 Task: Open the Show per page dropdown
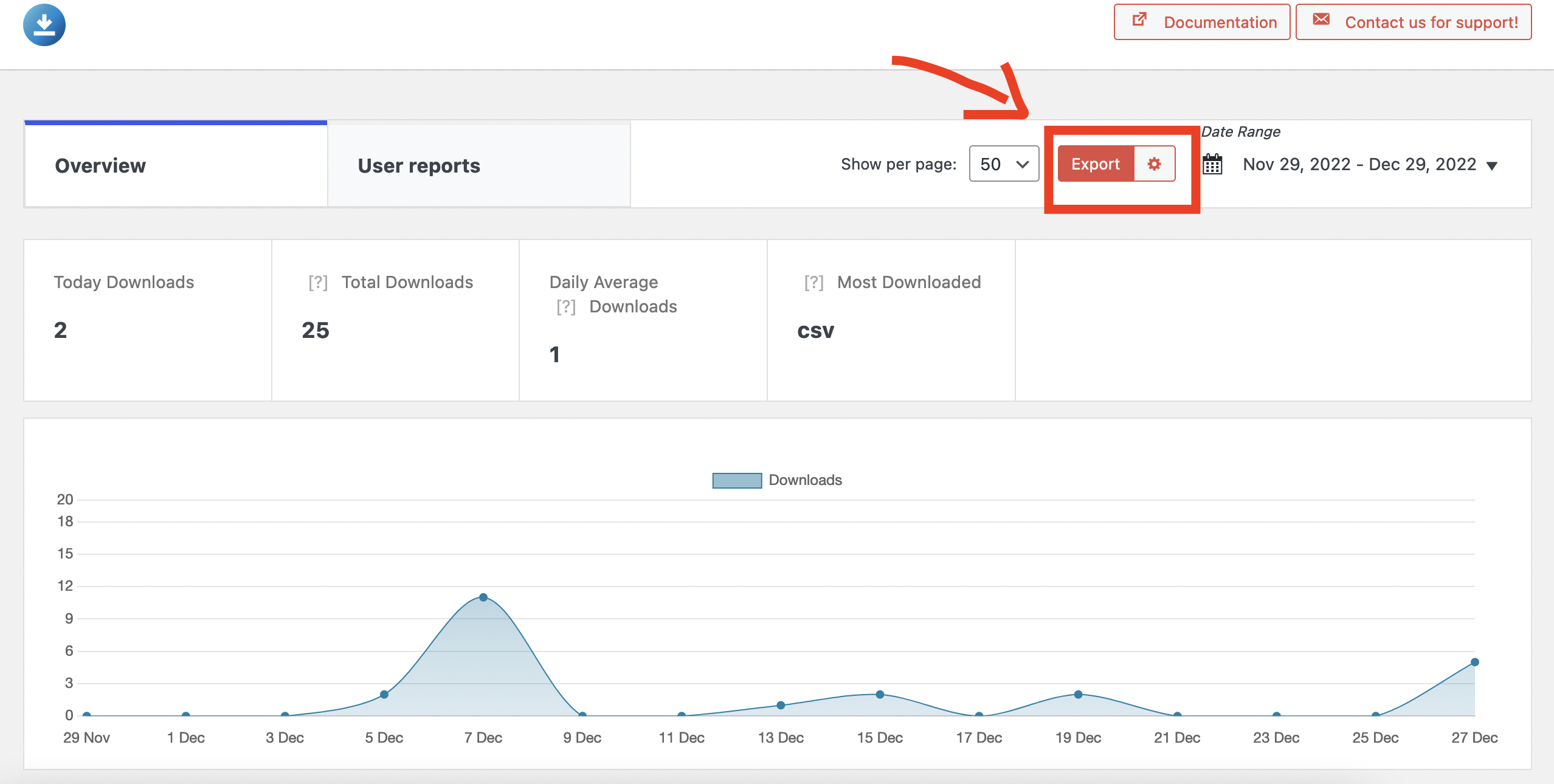click(x=1004, y=163)
